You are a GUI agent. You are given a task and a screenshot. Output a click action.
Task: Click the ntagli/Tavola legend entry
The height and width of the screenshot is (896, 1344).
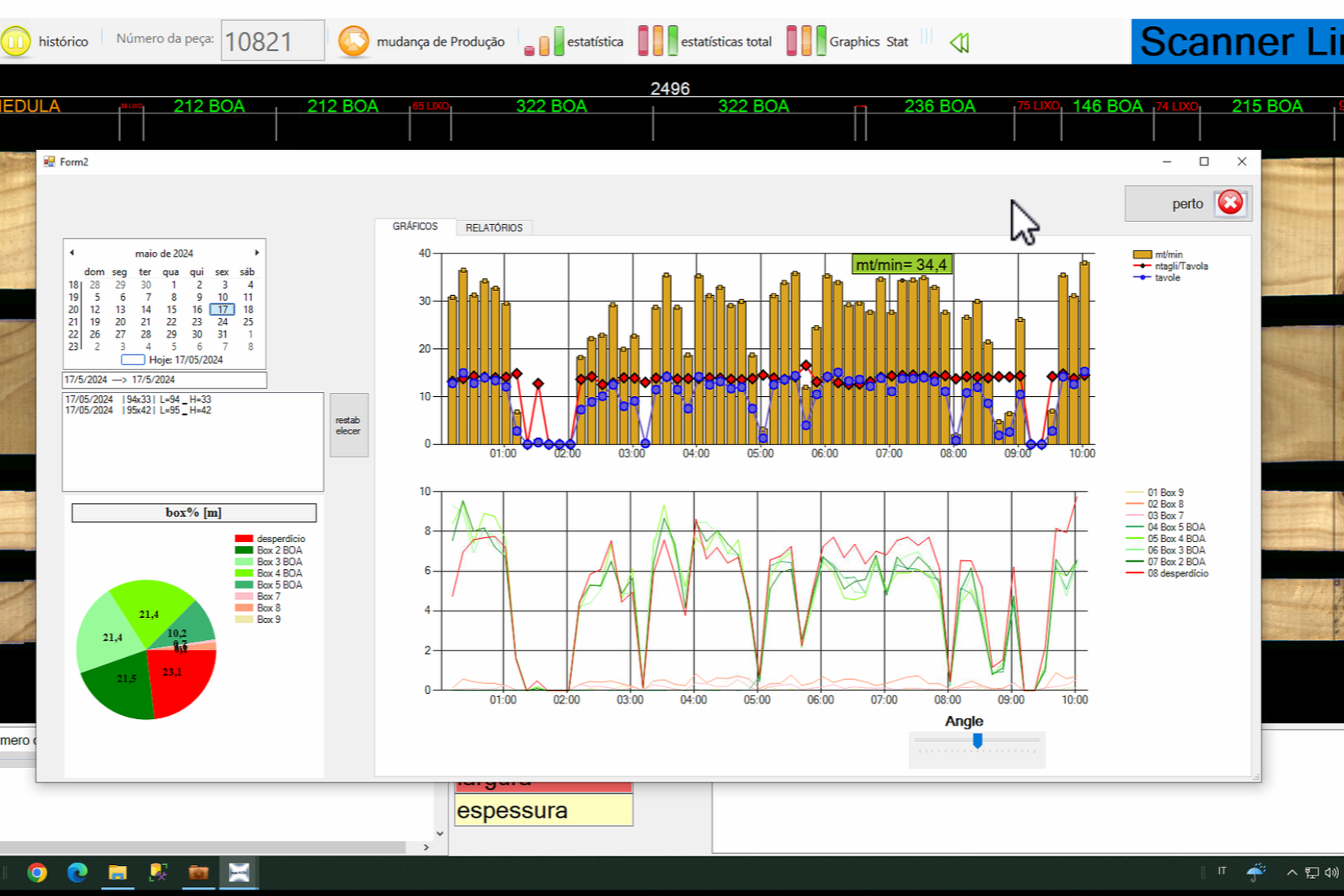pyautogui.click(x=1171, y=266)
